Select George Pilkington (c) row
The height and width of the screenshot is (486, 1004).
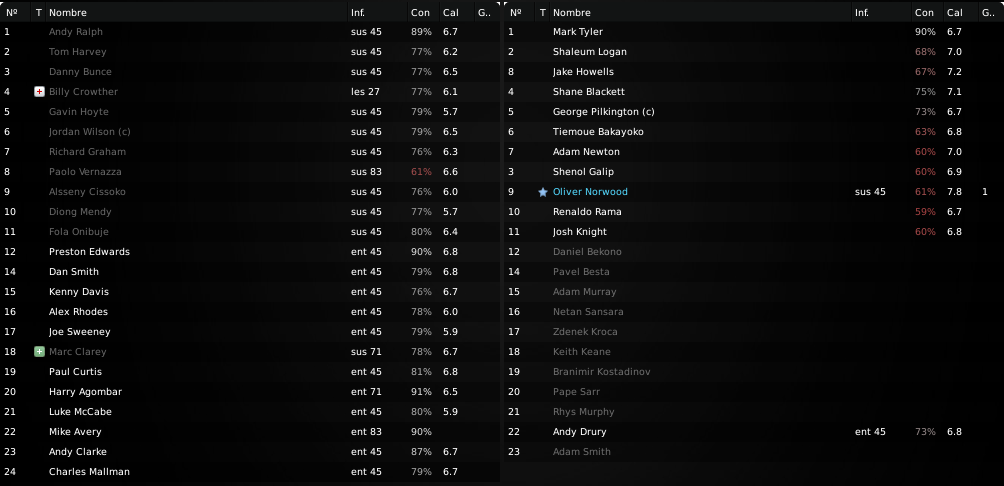tap(754, 112)
